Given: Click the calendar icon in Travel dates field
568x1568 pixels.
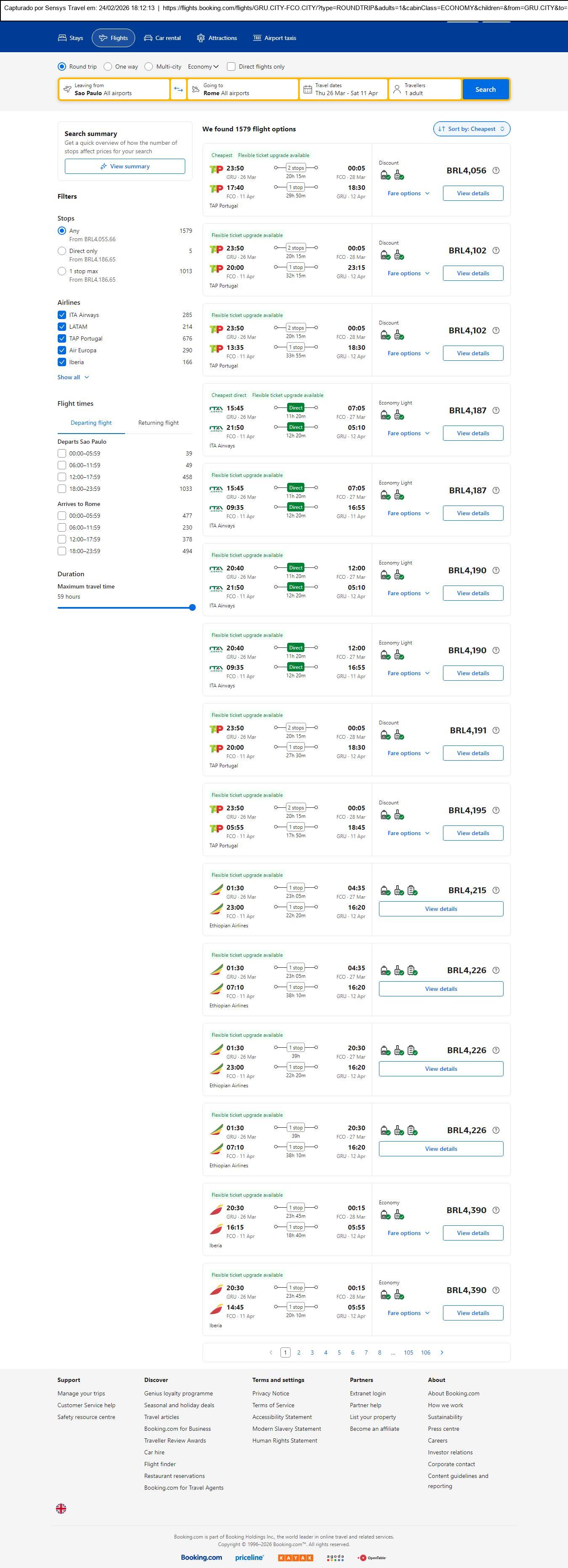Looking at the screenshot, I should (x=307, y=90).
